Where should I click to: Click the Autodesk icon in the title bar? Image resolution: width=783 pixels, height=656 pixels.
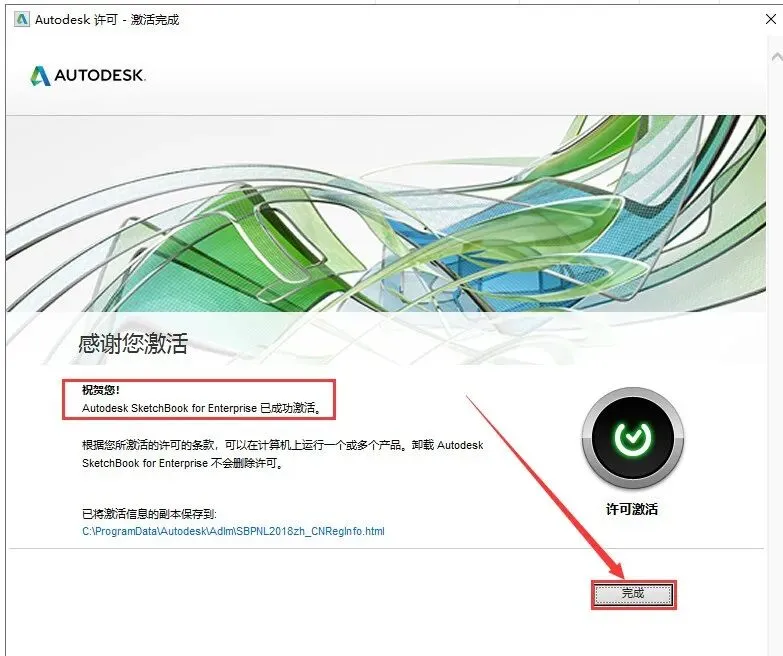[21, 19]
